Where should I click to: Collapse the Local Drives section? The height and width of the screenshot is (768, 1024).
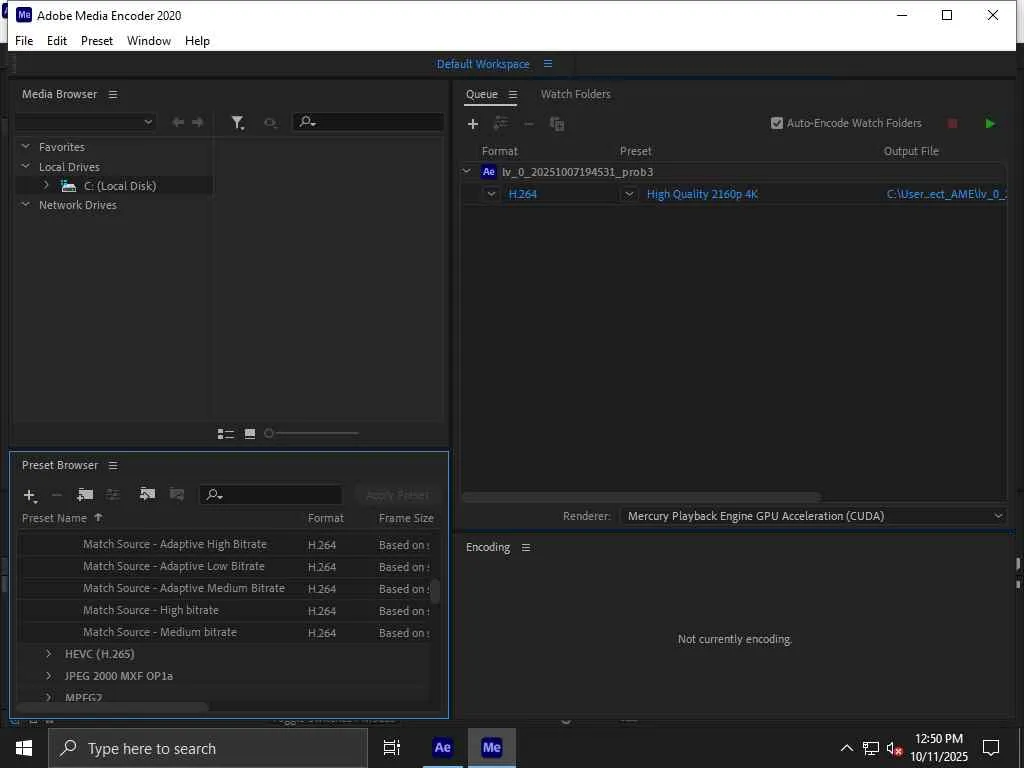(25, 167)
